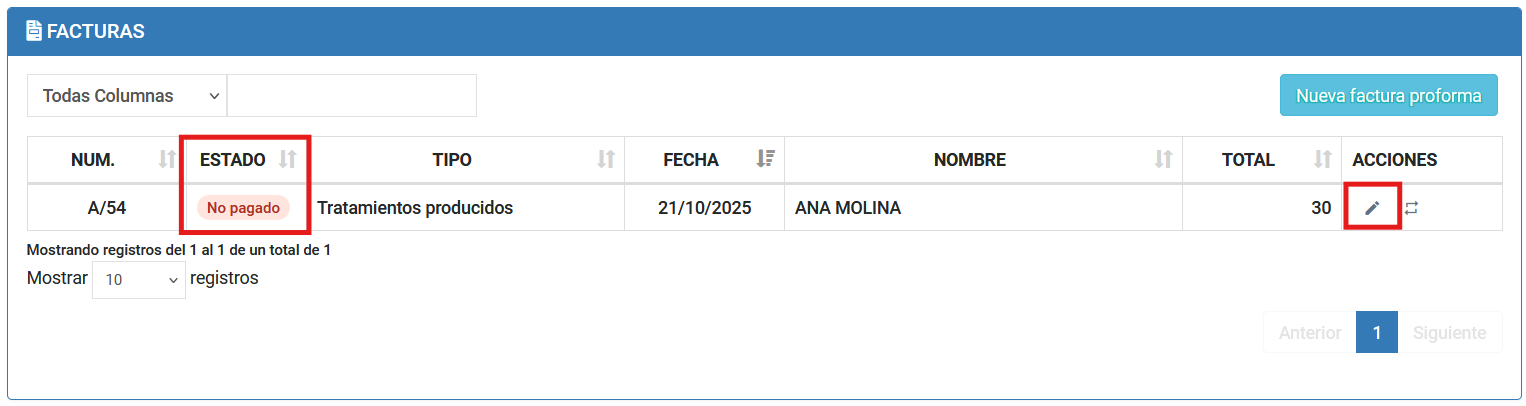
Task: Select the A/54 invoice number cell
Action: tap(107, 208)
